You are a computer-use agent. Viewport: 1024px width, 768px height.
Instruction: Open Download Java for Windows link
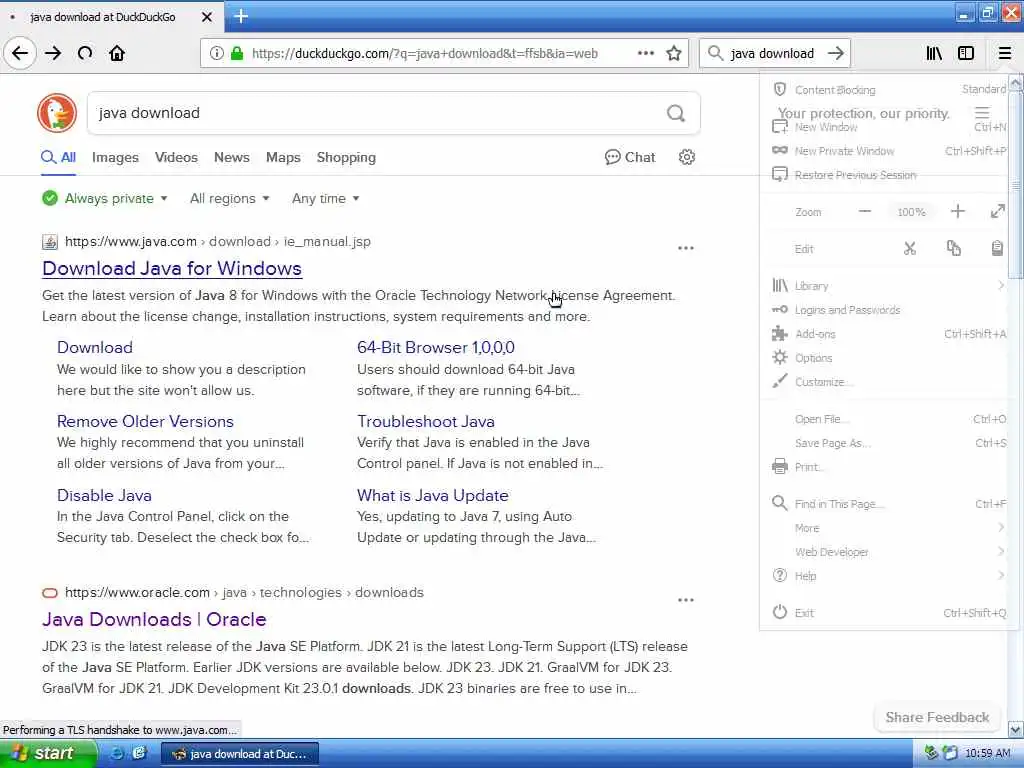tap(172, 268)
